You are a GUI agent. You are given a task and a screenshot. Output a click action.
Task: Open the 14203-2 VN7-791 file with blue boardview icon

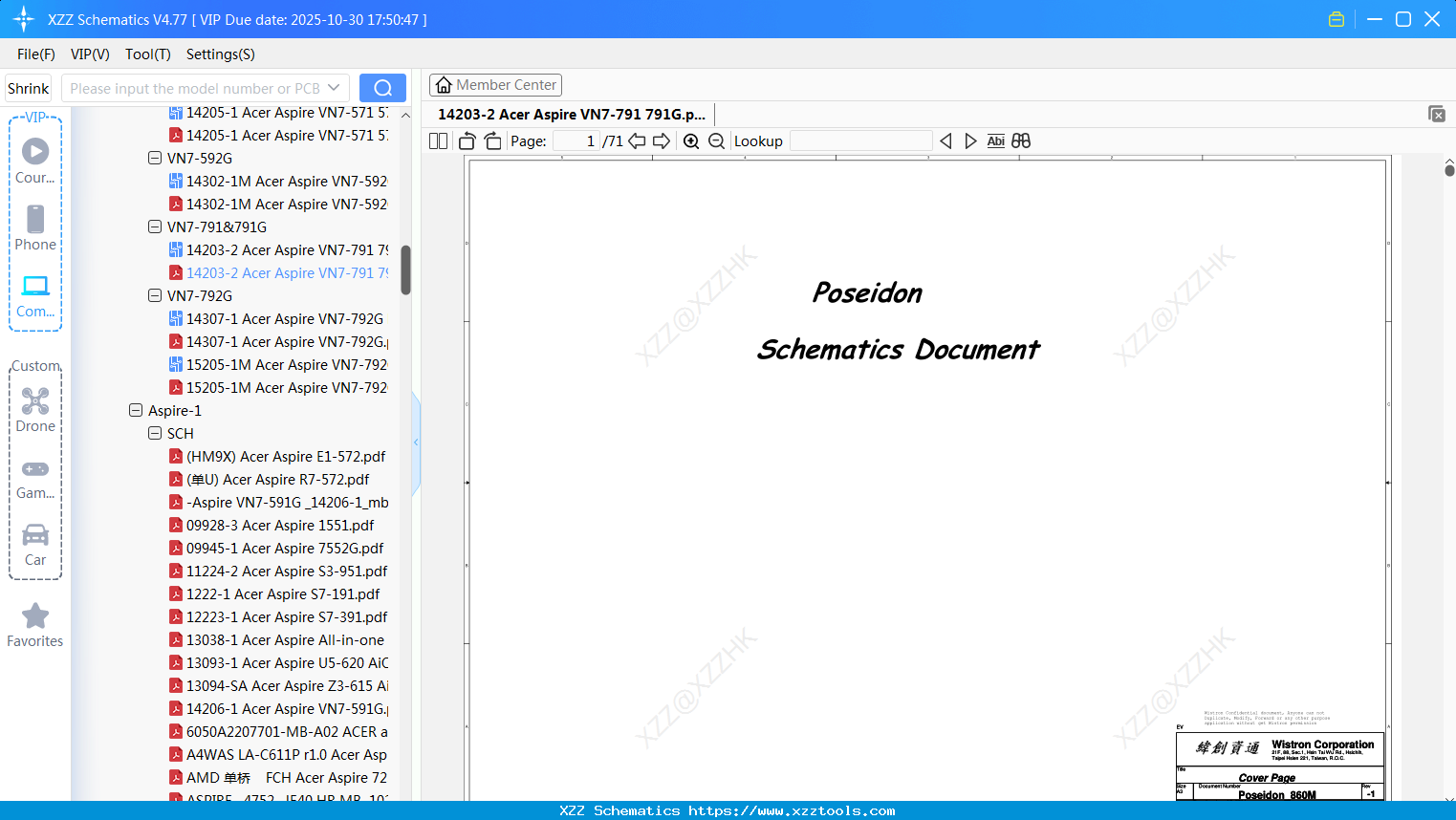pyautogui.click(x=278, y=249)
